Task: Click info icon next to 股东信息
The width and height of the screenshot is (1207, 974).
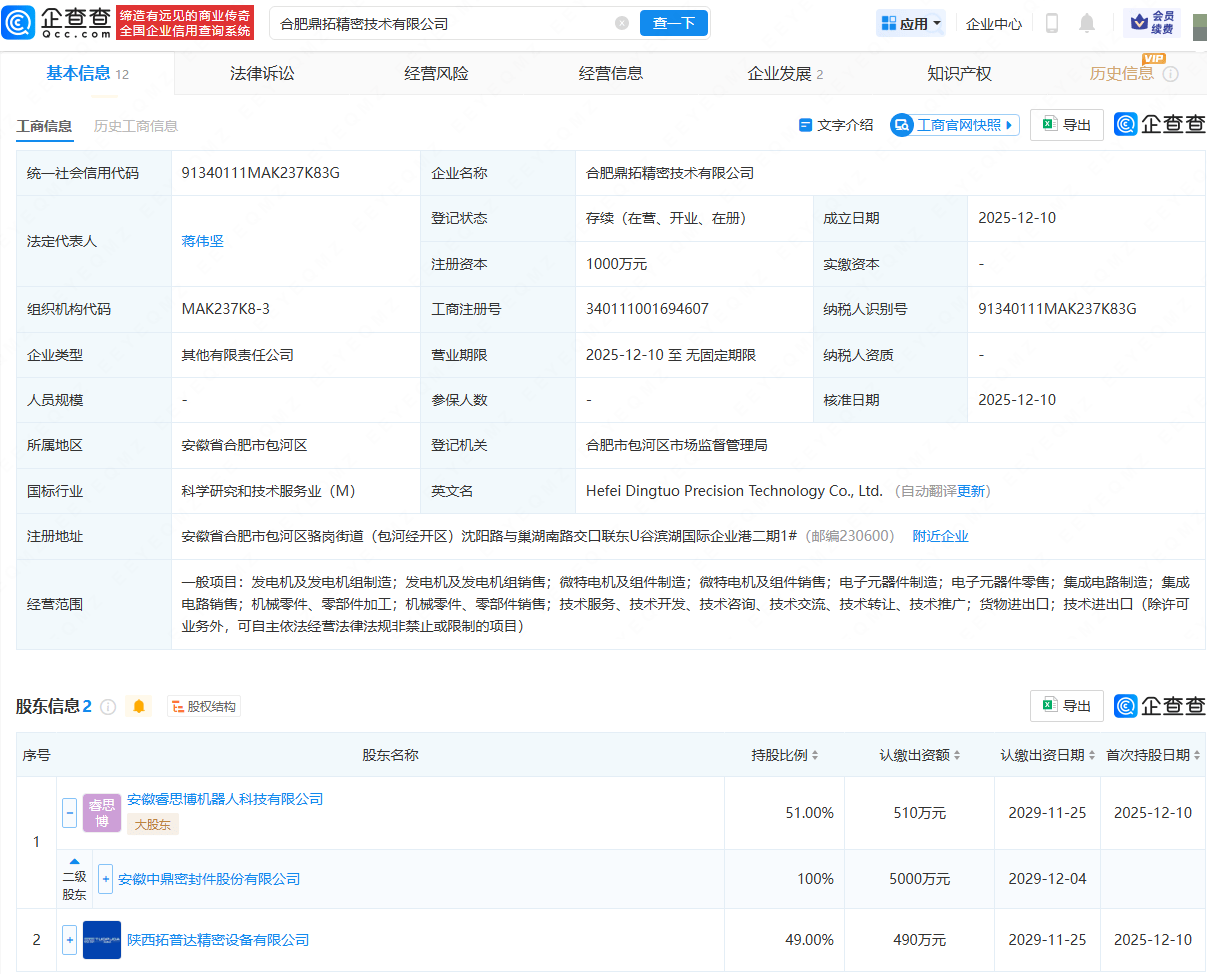Action: coord(108,707)
